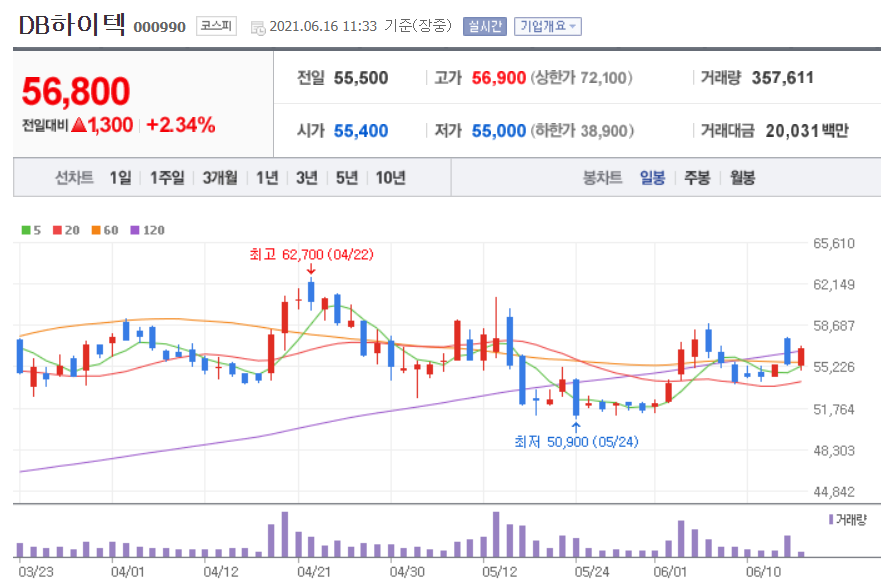Viewport: 881px width, 579px height.
Task: Click the 상한가 72,100 text
Action: (582, 78)
